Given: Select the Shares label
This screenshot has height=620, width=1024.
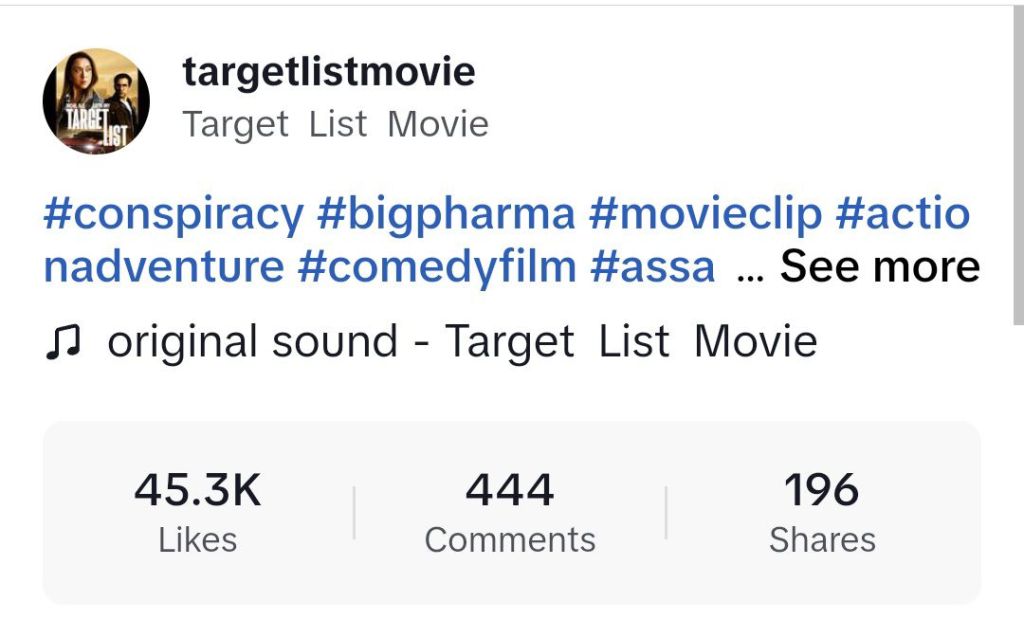Looking at the screenshot, I should (x=822, y=541).
